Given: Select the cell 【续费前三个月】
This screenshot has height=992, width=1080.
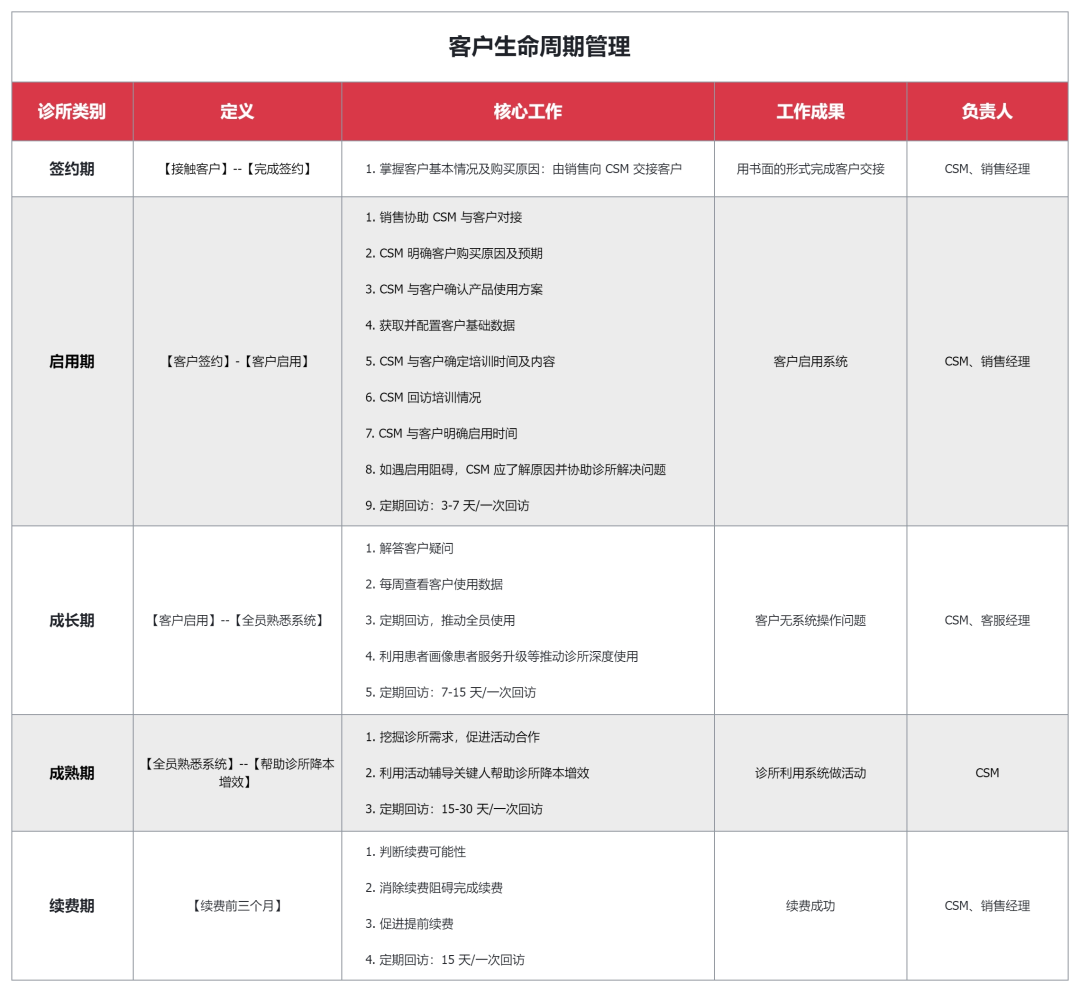Looking at the screenshot, I should (x=237, y=906).
